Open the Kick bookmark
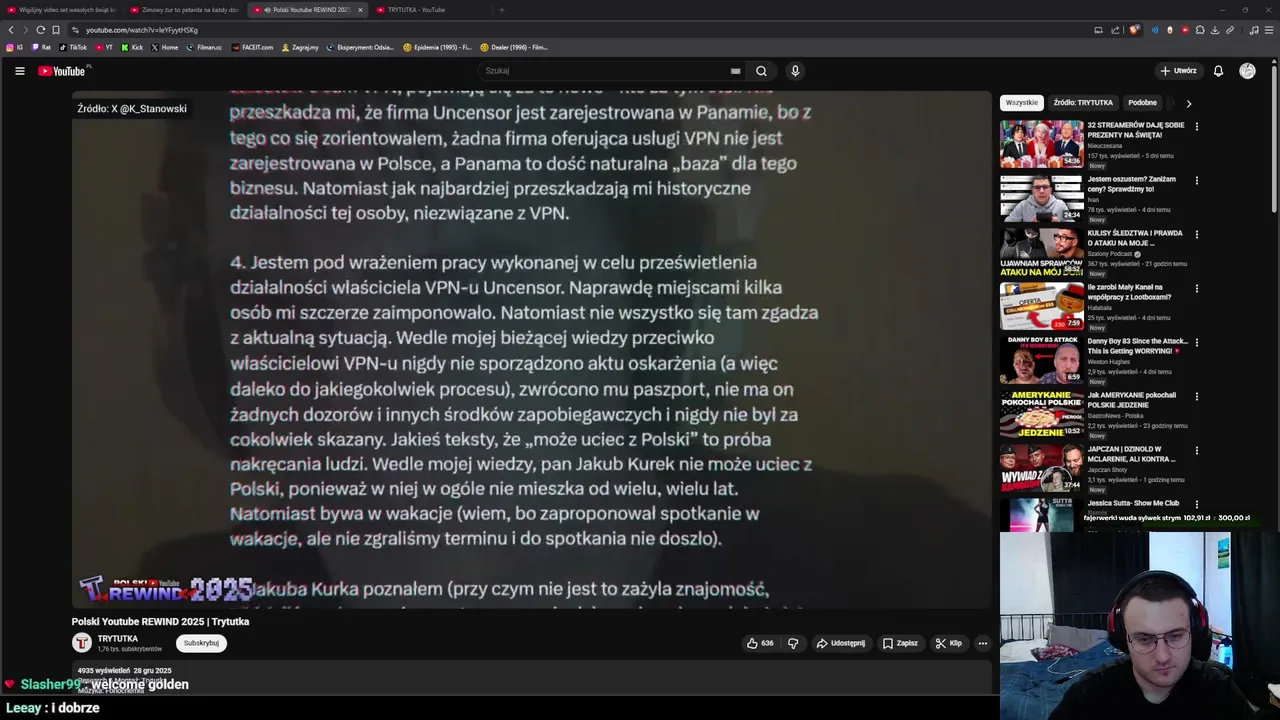Viewport: 1280px width, 720px height. [x=132, y=47]
